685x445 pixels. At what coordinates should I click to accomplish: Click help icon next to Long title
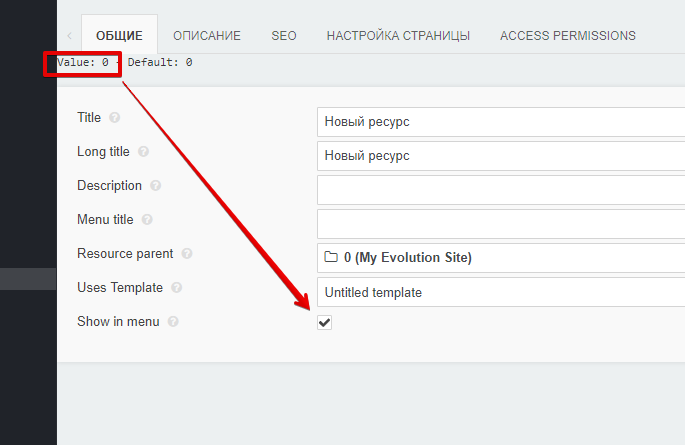[x=143, y=152]
